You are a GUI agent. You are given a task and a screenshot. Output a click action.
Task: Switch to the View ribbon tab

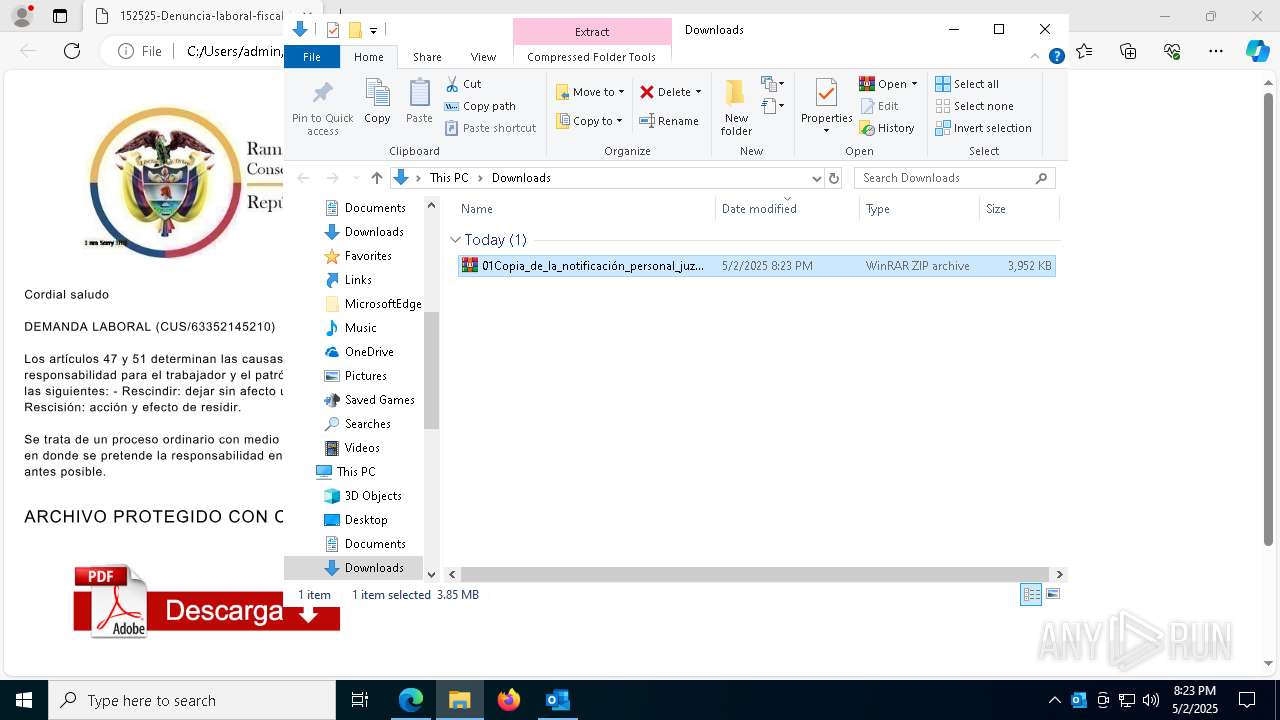tap(483, 57)
